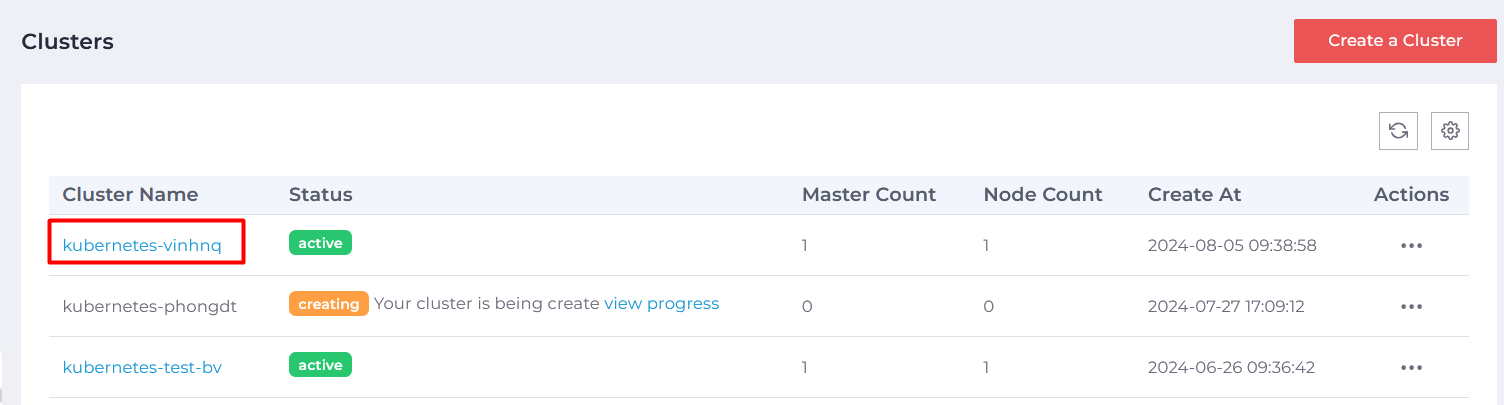Click the Master Count column header

869,194
